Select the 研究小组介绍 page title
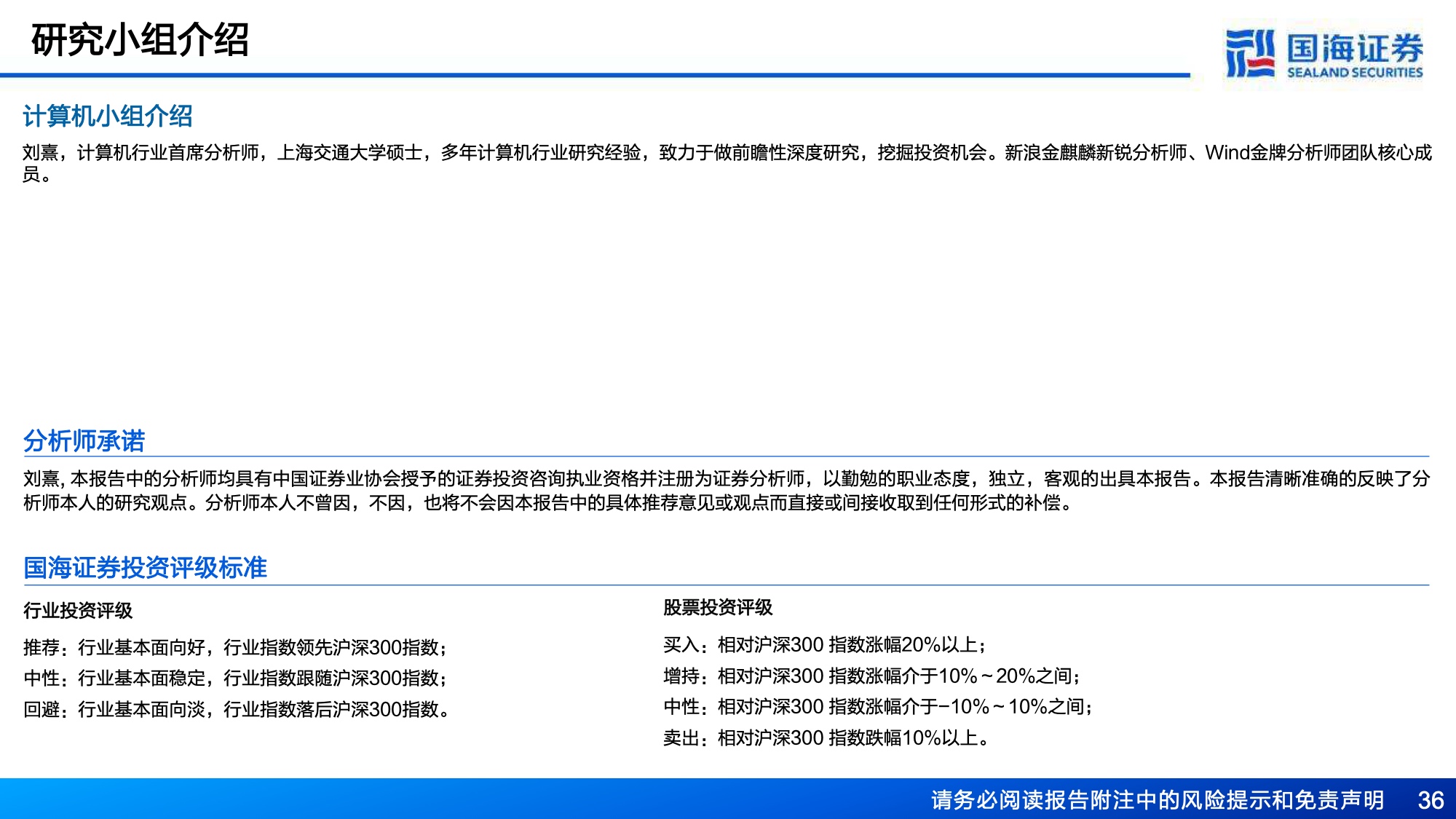1456x819 pixels. (x=140, y=40)
